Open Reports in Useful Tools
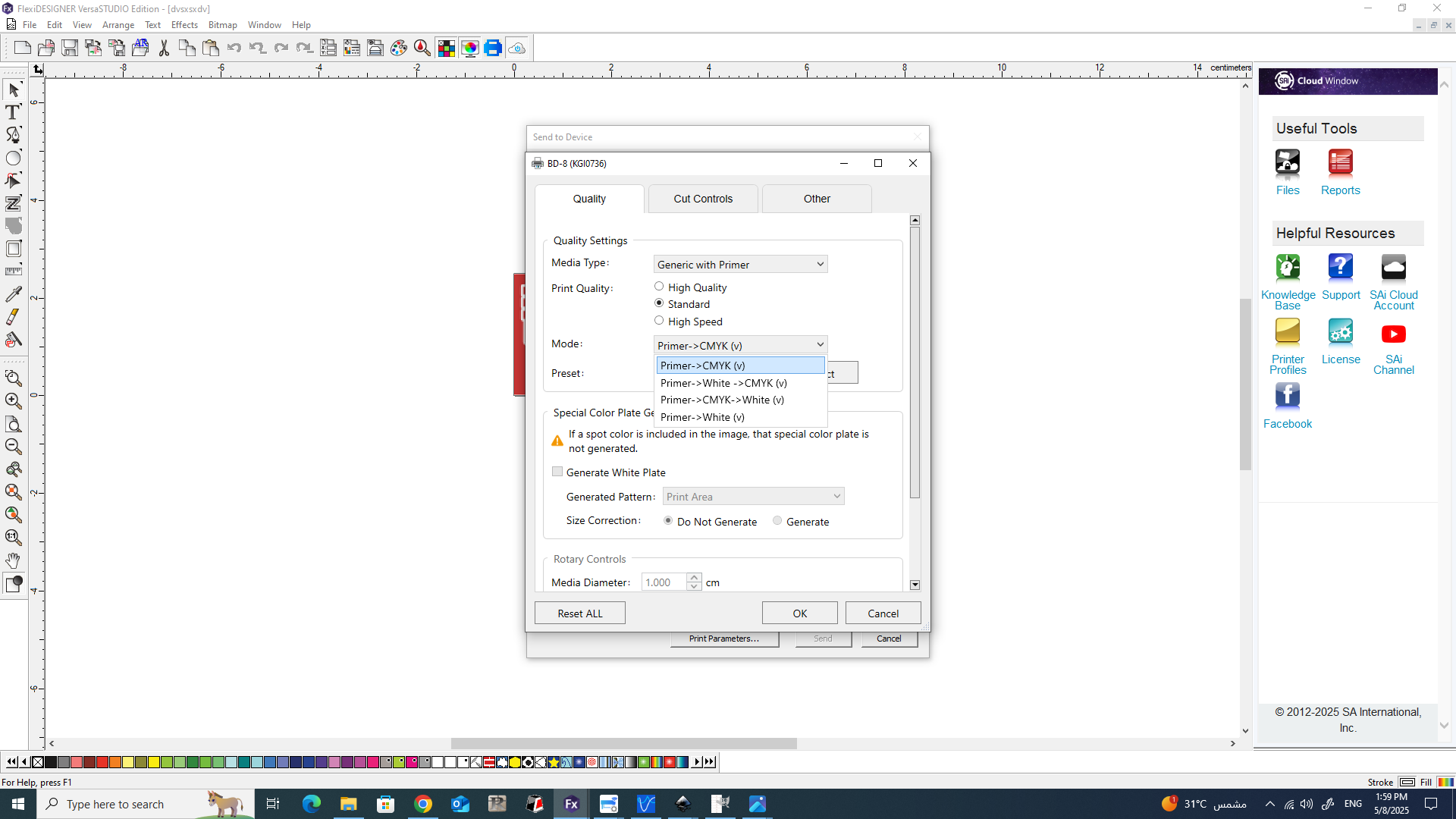This screenshot has width=1456, height=819. click(1340, 172)
